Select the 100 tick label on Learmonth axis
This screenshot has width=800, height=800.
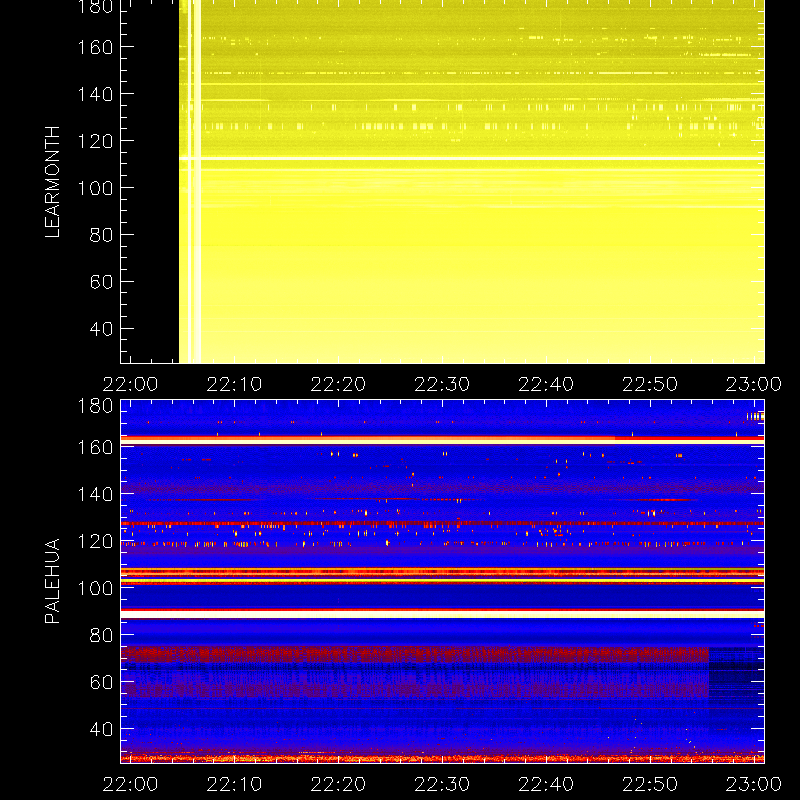[x=95, y=188]
